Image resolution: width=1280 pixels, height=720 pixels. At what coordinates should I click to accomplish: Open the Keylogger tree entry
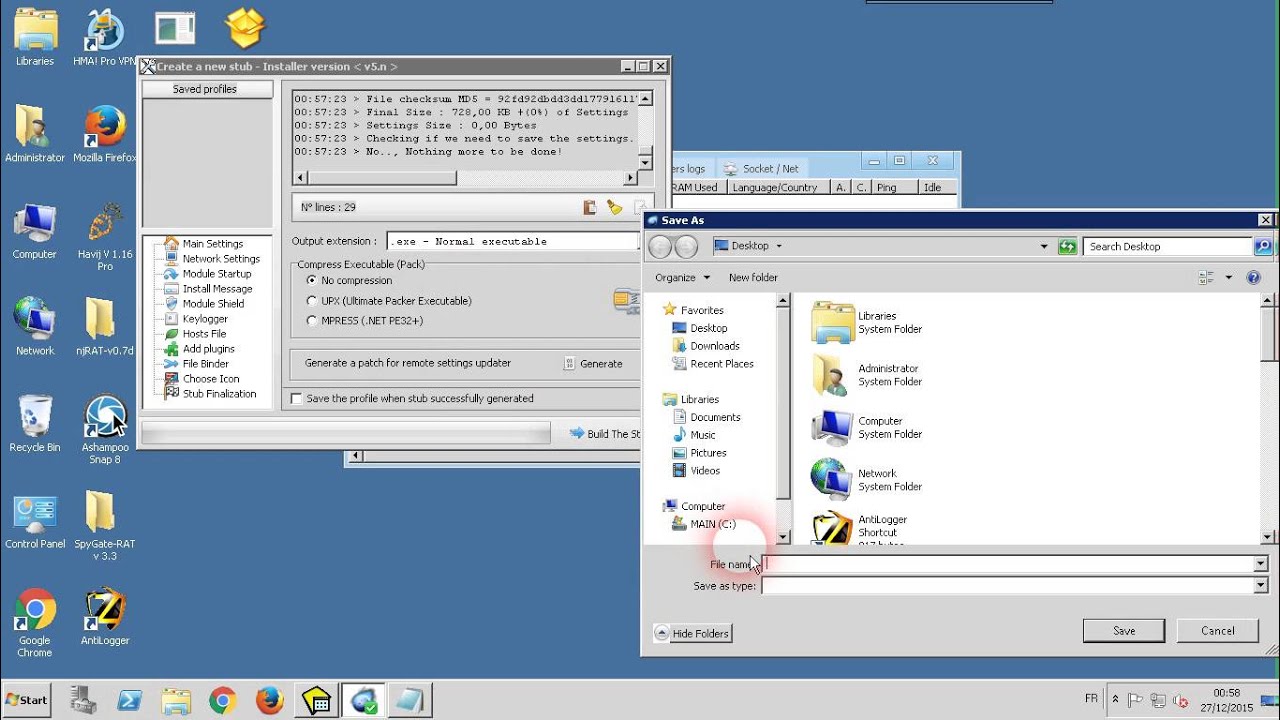205,319
